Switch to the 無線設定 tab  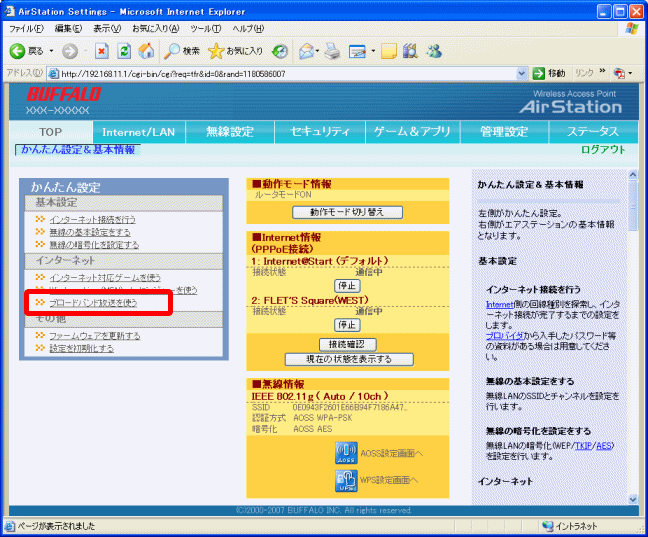coord(230,132)
